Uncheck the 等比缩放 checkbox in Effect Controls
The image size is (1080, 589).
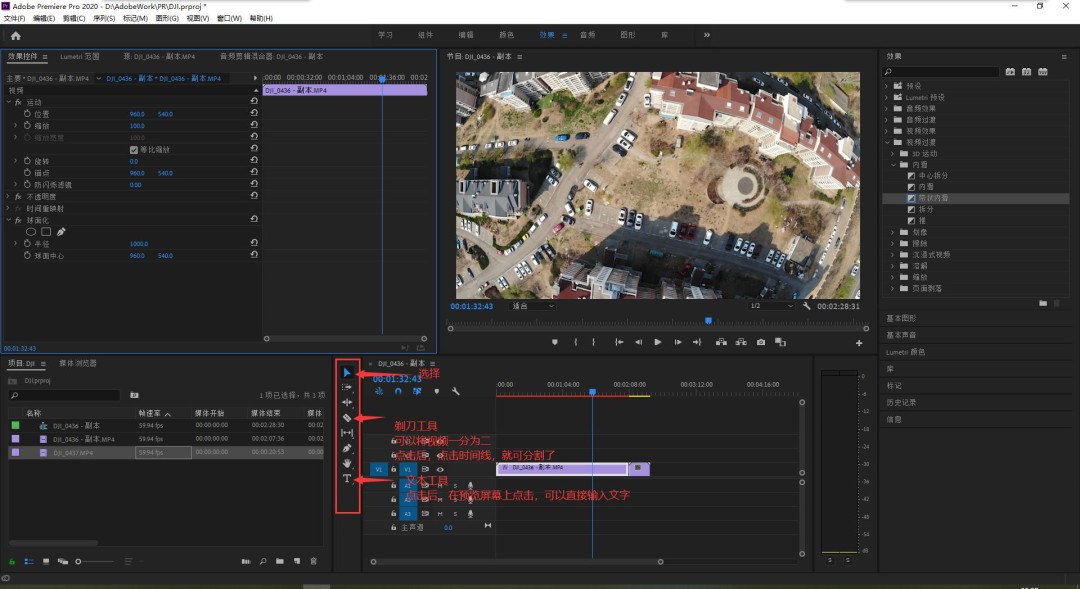pos(134,148)
